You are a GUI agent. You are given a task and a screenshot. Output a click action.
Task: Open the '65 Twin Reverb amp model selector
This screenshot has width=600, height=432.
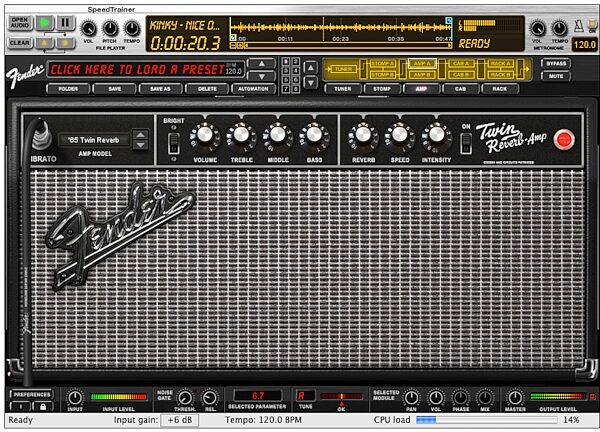pyautogui.click(x=94, y=140)
